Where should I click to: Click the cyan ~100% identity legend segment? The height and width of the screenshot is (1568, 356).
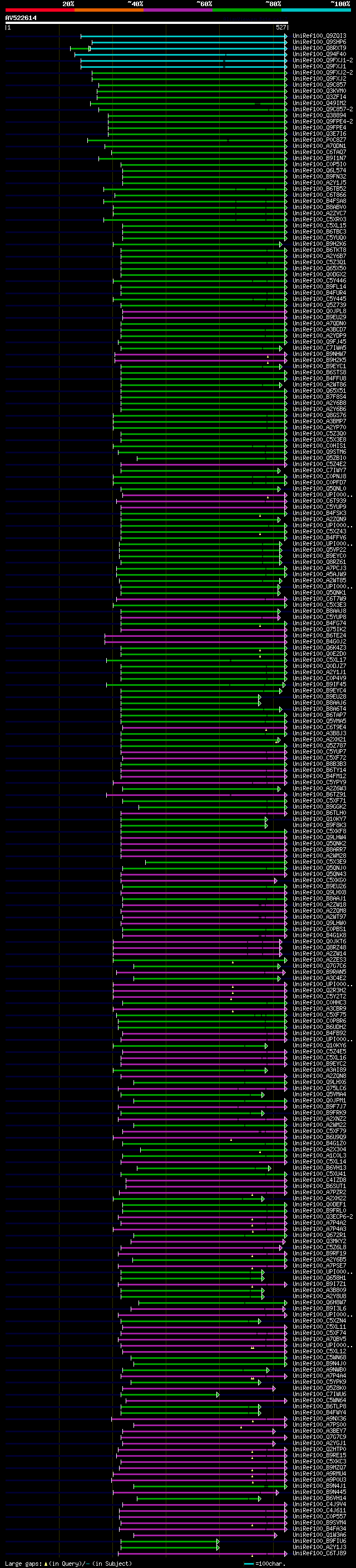coord(316,10)
